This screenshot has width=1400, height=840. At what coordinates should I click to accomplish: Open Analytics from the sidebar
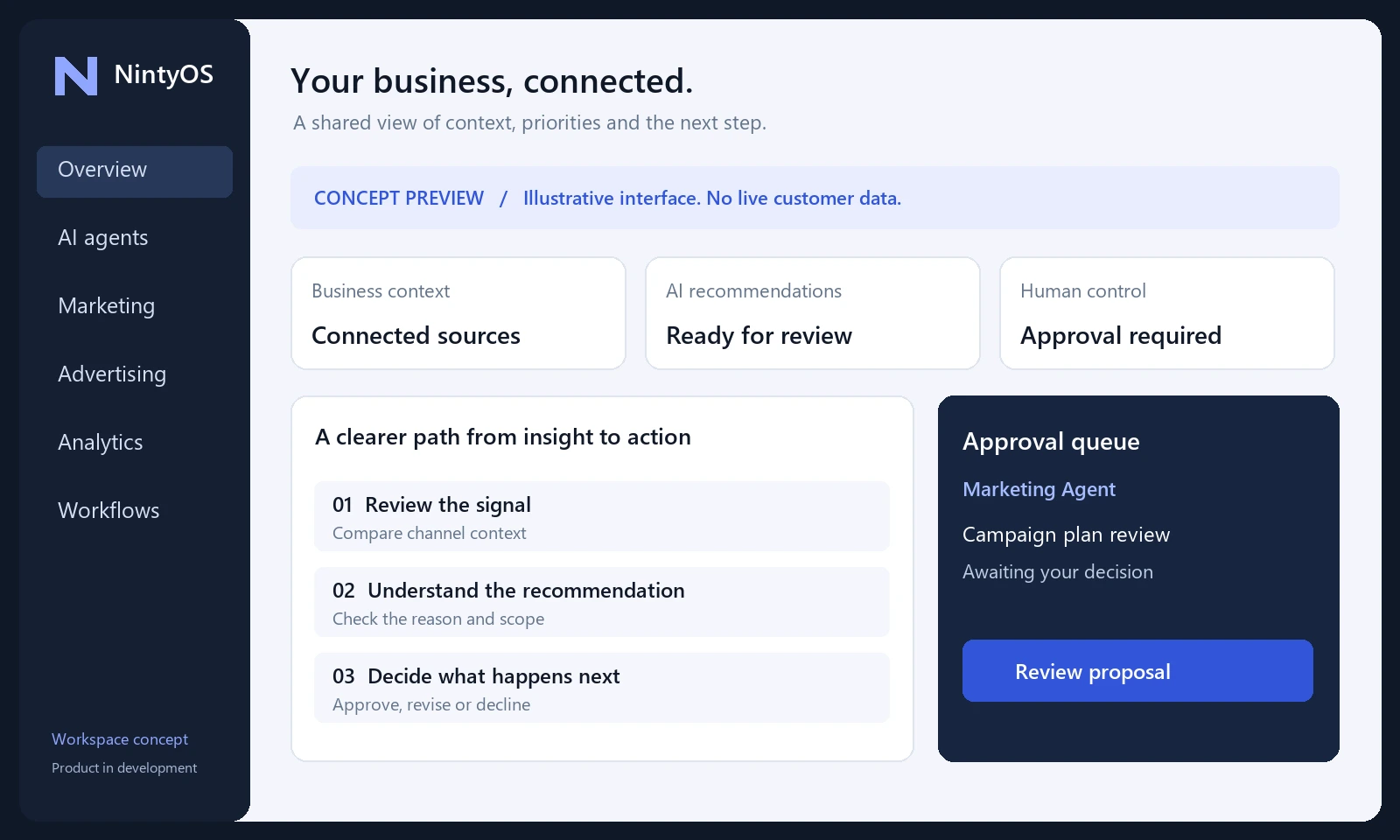(101, 443)
